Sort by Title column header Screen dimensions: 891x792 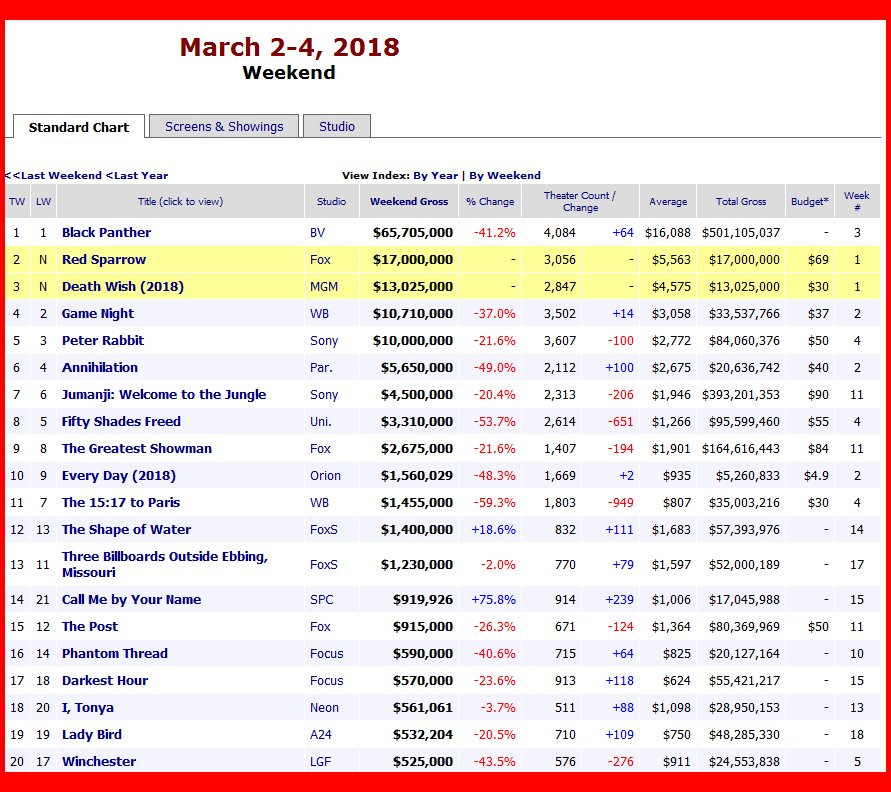pos(181,201)
